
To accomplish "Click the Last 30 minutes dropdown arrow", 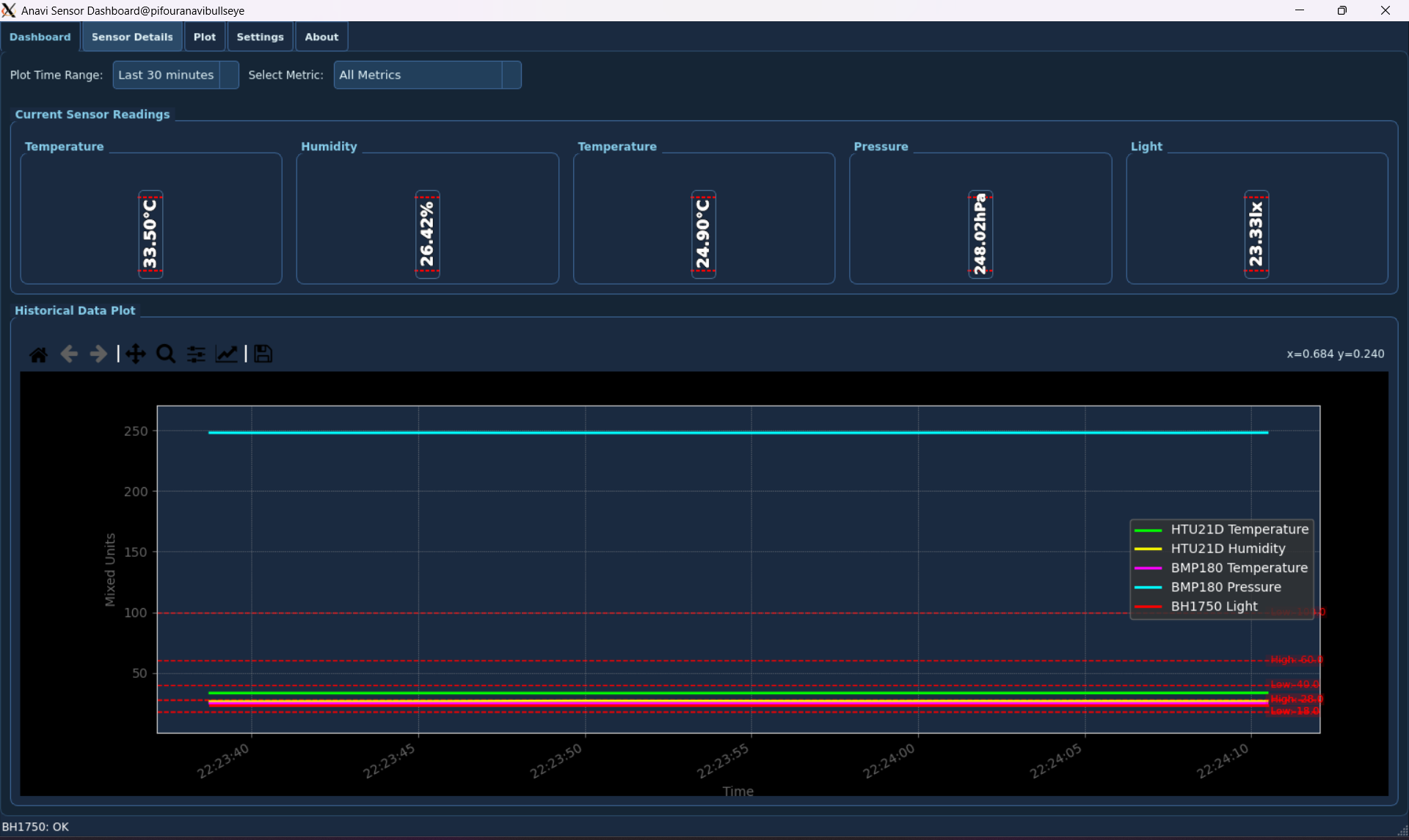I will 230,75.
